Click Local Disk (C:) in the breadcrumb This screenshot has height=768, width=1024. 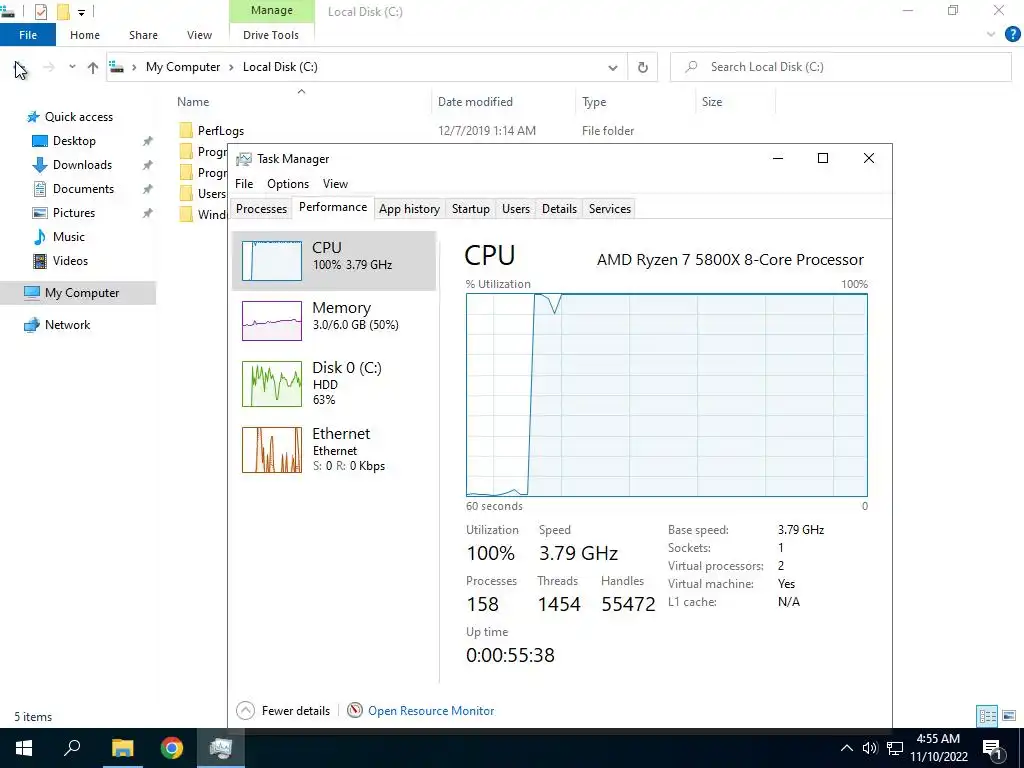[280, 67]
